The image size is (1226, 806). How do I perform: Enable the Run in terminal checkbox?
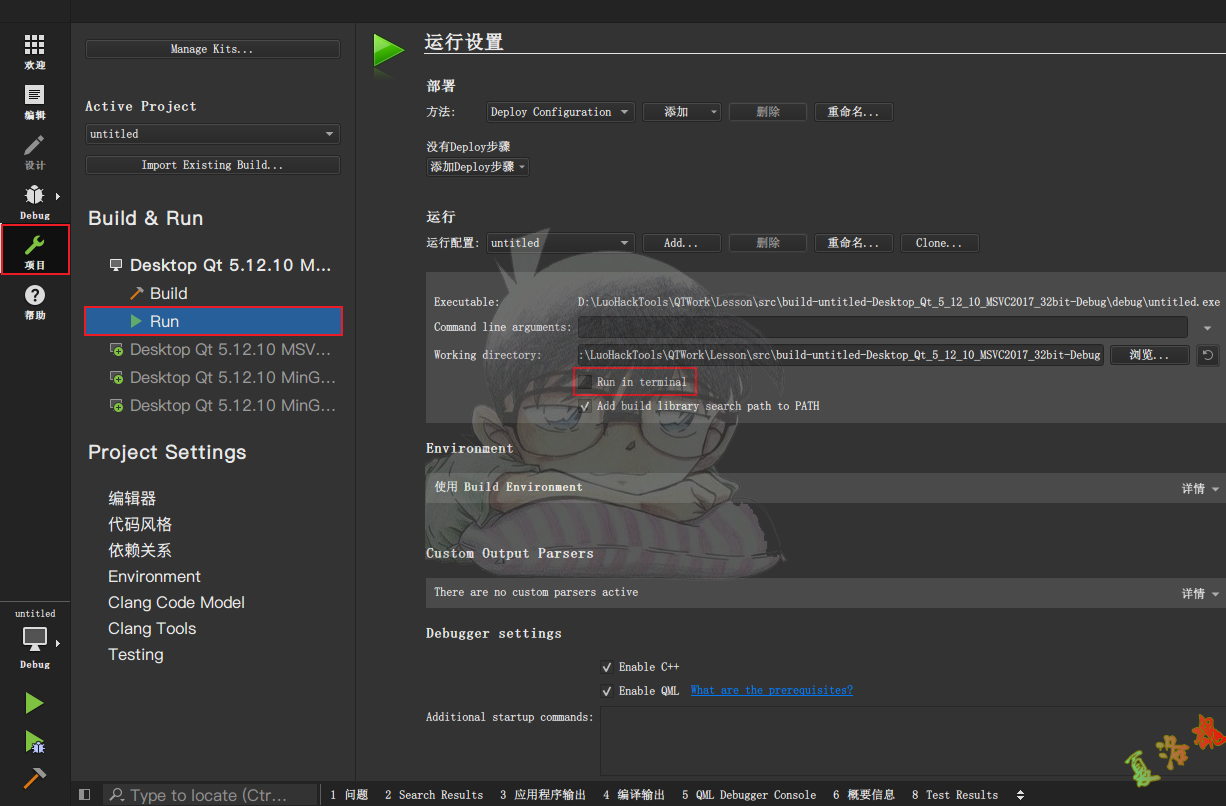tap(585, 382)
